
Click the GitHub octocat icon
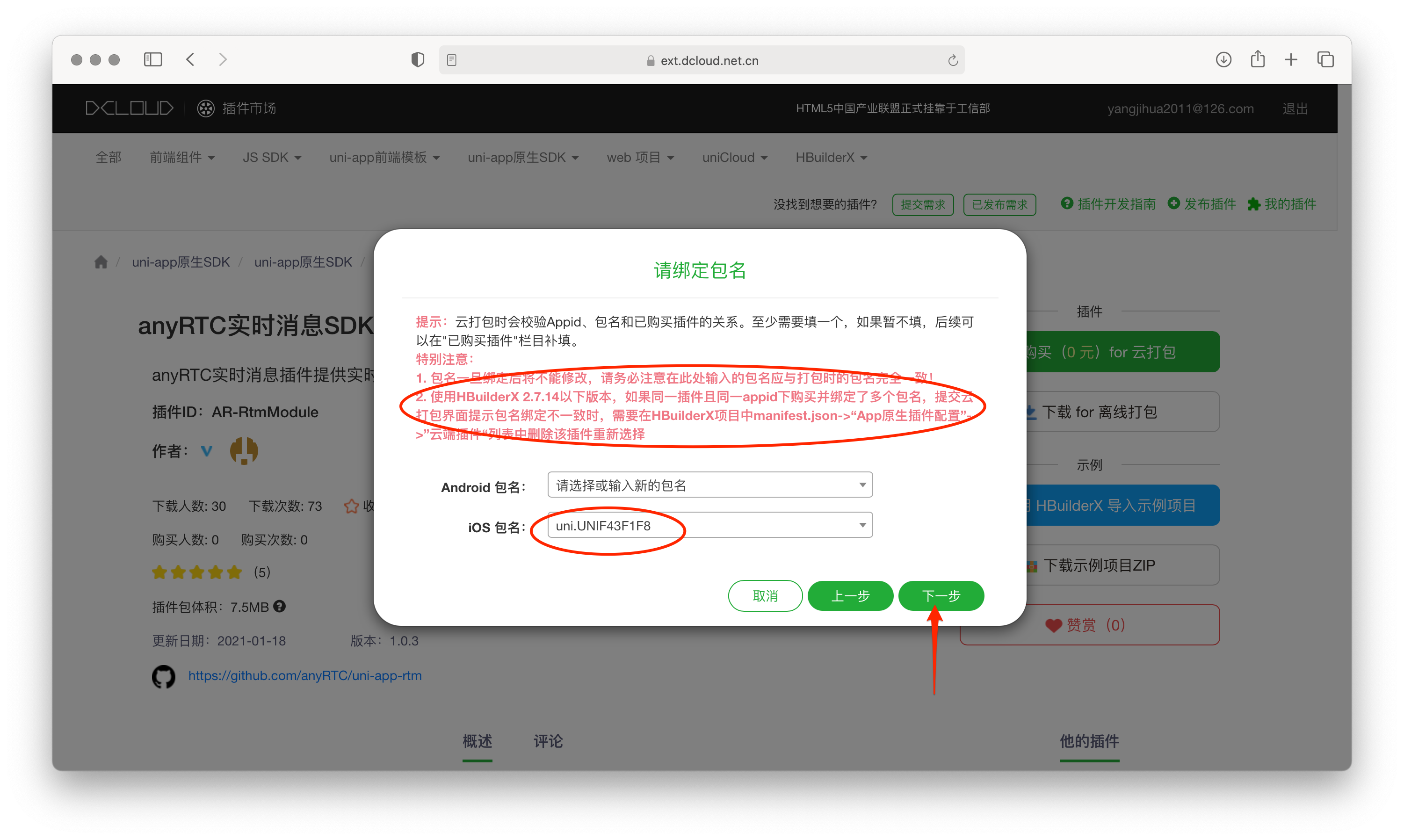(x=164, y=676)
